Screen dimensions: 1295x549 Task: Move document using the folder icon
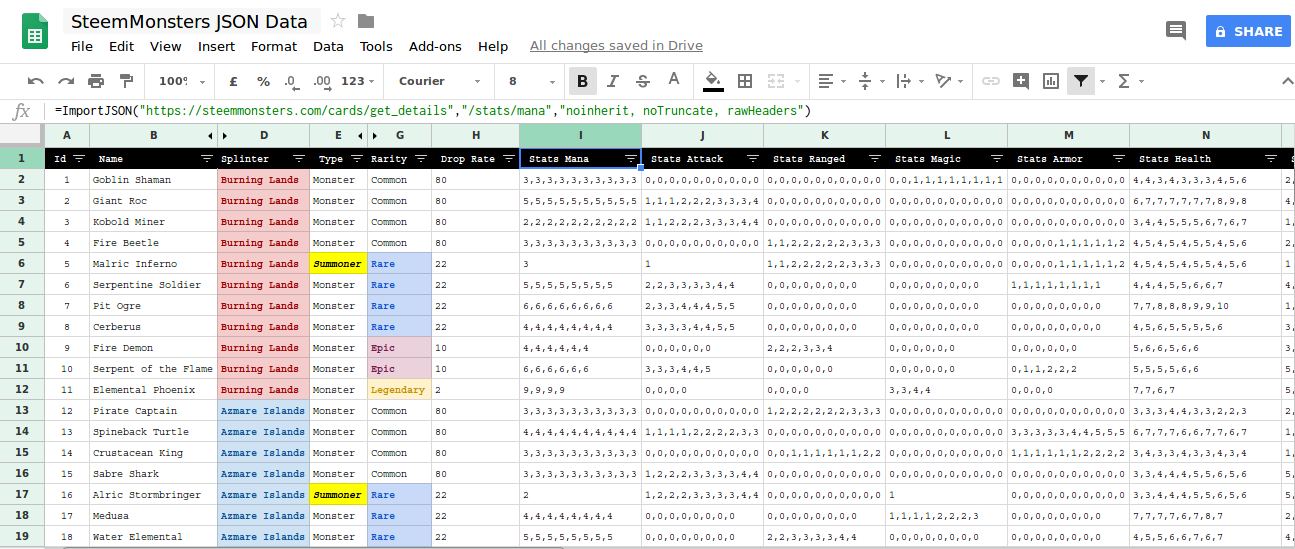point(366,21)
